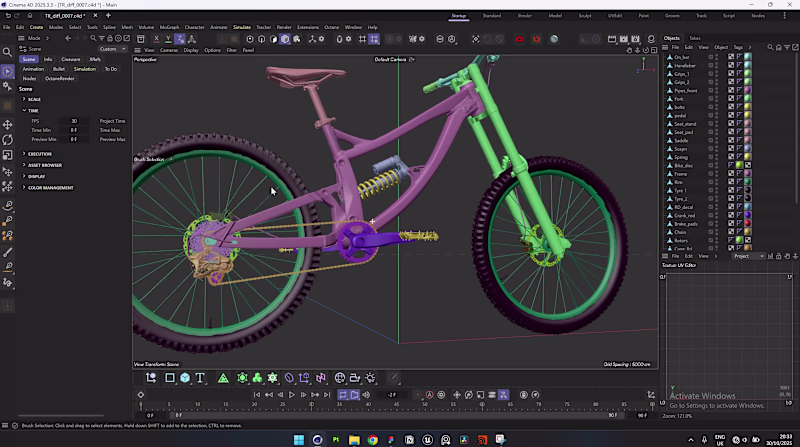Add a Text spline object
This screenshot has width=800, height=447.
tap(200, 378)
